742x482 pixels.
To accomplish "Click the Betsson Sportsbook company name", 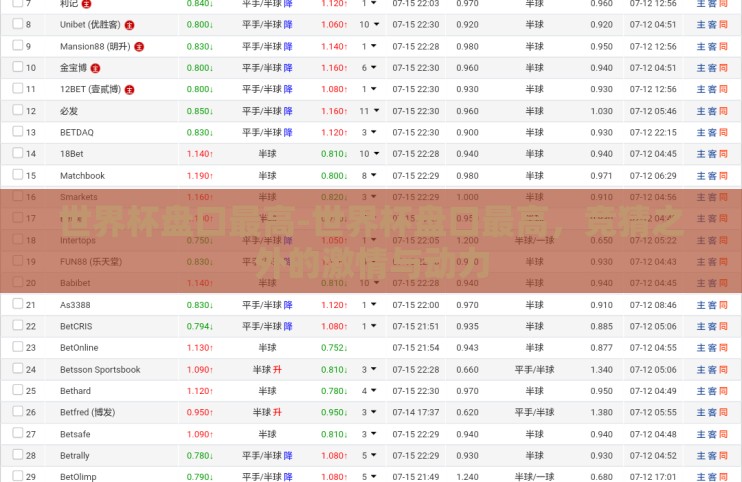I will (100, 369).
